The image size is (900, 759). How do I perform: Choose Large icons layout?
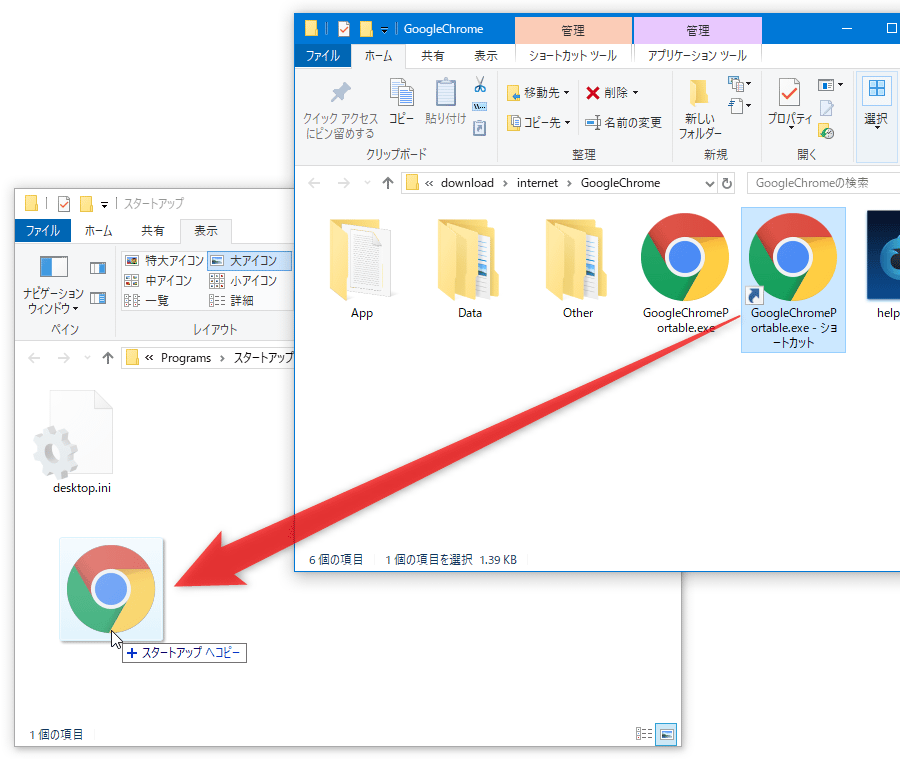click(250, 261)
